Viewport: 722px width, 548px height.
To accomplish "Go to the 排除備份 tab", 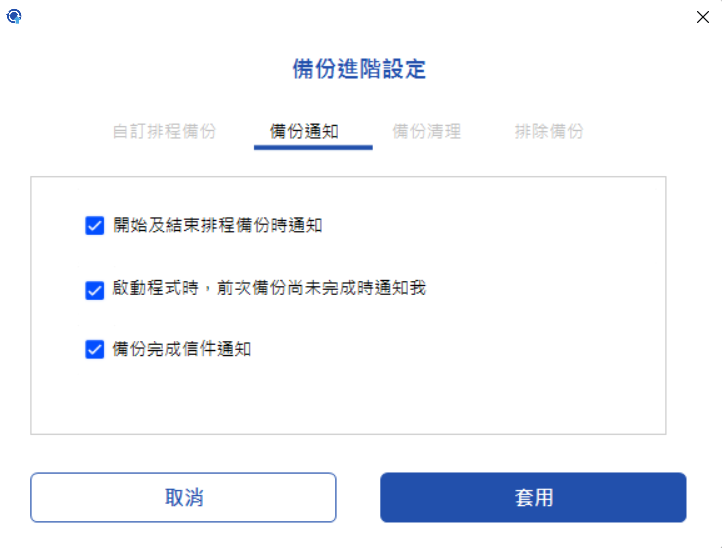I will [x=549, y=131].
